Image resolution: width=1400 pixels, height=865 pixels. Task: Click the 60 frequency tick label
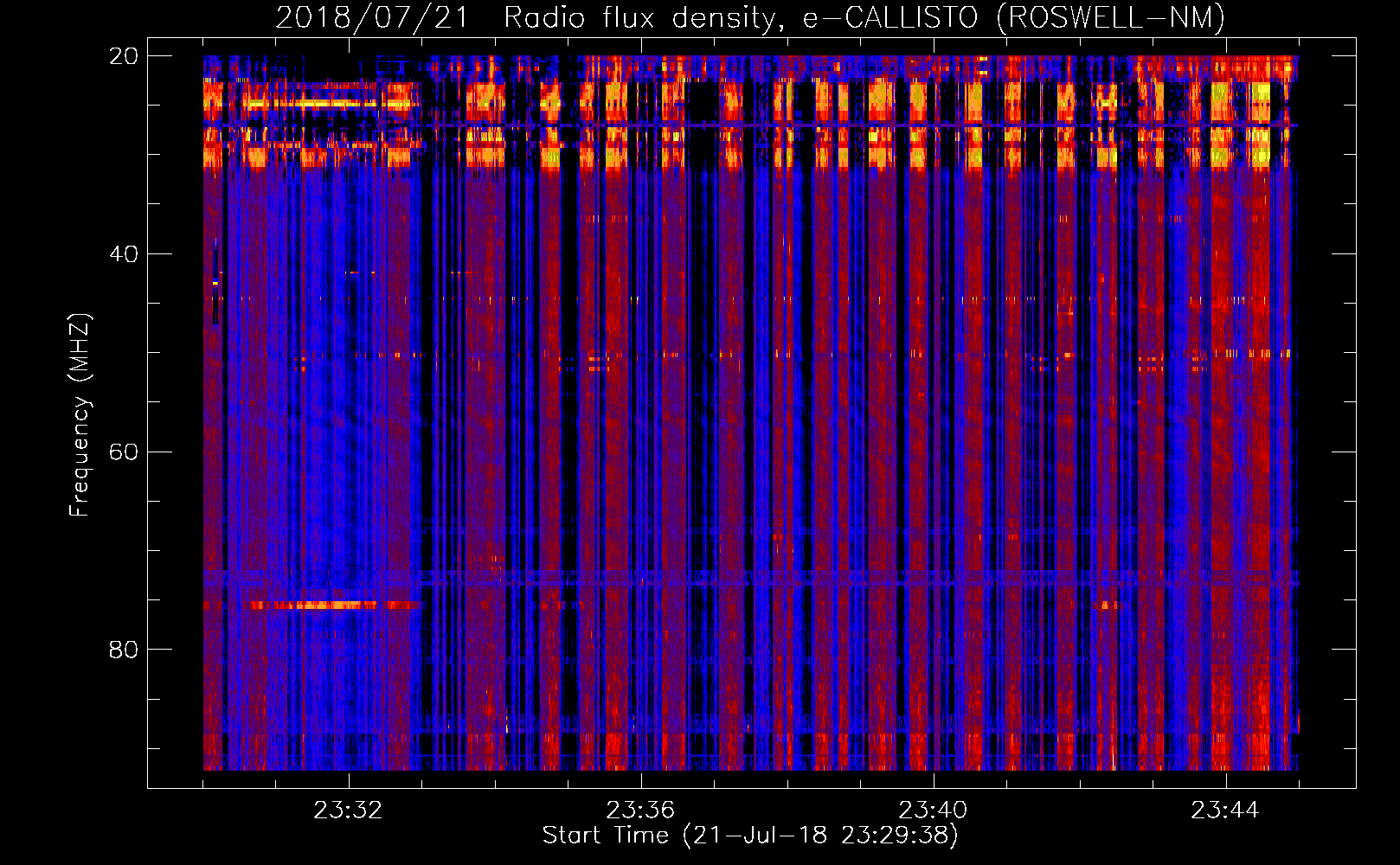click(x=124, y=452)
